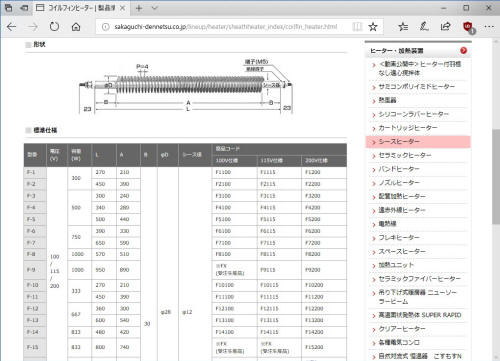Screen dimensions: 500x361
Task: Open the スペースヒーター sidebar item
Action: [x=402, y=251]
